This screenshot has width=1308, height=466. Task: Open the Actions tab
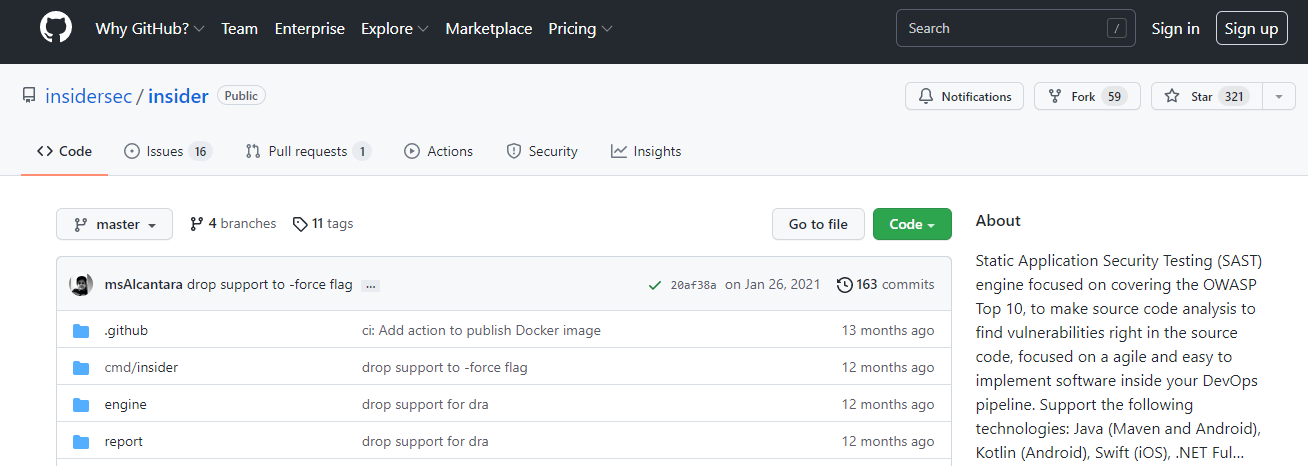(438, 151)
